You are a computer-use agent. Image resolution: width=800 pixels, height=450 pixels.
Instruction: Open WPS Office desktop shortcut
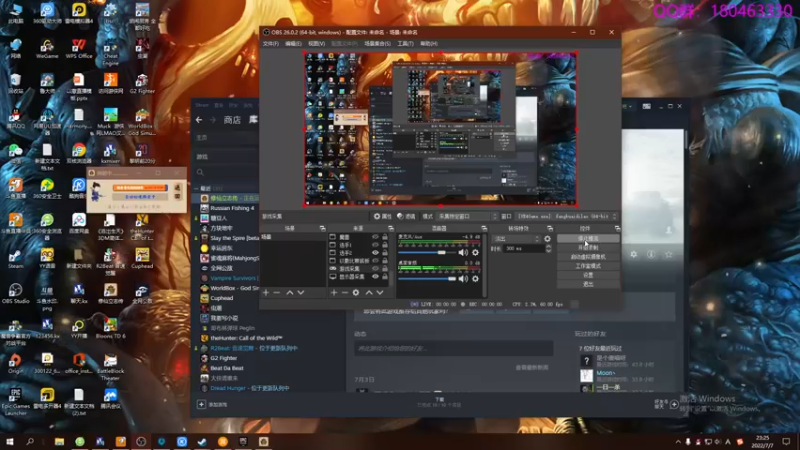(x=79, y=49)
